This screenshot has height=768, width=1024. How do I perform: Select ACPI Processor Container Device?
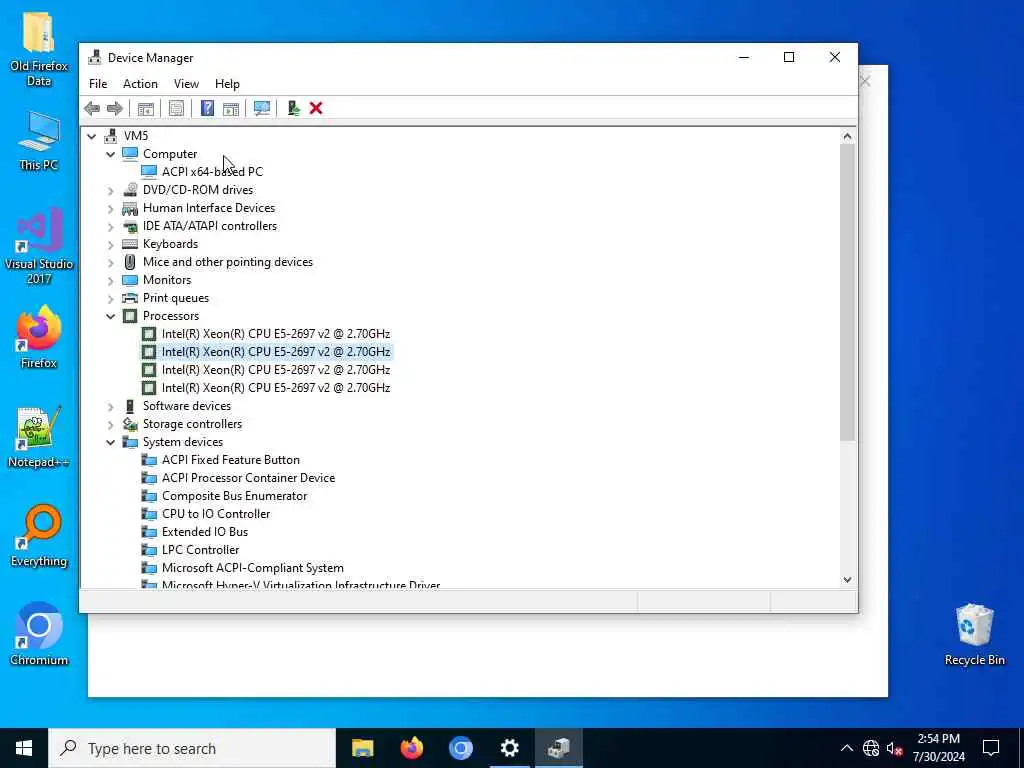click(248, 478)
